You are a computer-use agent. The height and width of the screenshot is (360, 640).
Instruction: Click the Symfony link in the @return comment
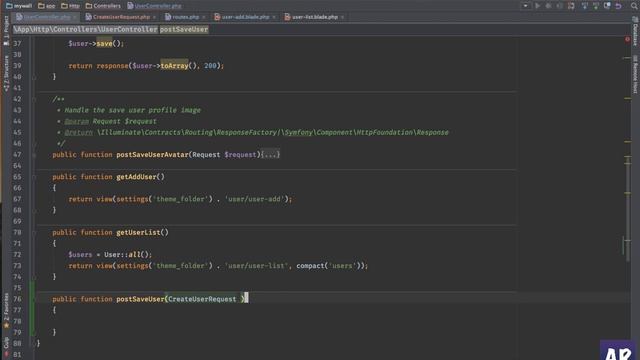tap(298, 133)
